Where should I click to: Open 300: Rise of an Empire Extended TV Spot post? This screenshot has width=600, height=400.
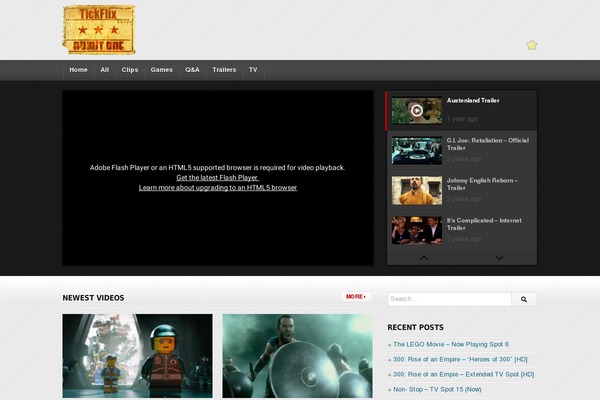click(463, 374)
